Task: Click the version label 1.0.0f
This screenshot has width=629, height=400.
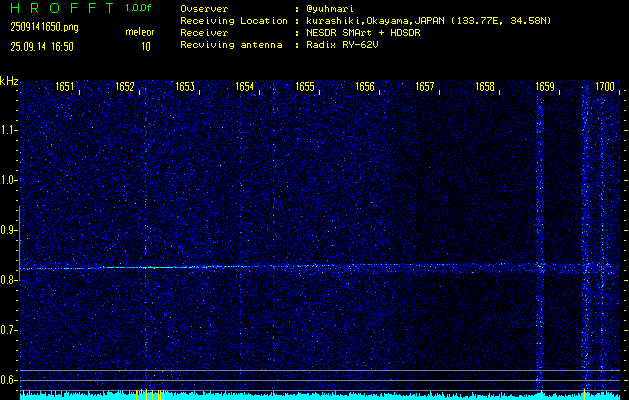Action: pyautogui.click(x=138, y=8)
